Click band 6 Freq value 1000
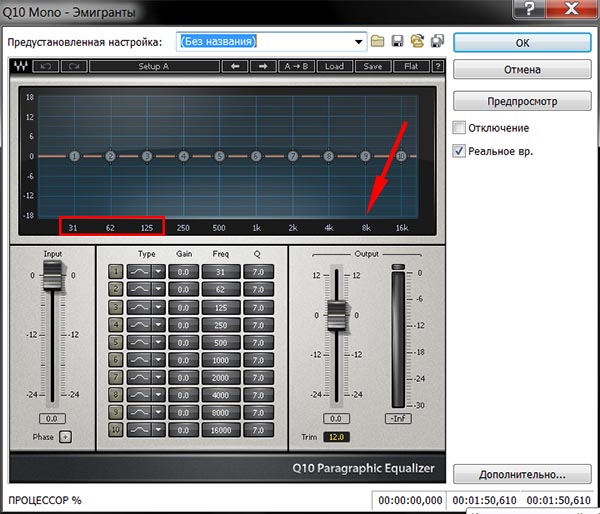This screenshot has height=514, width=600. pos(221,360)
